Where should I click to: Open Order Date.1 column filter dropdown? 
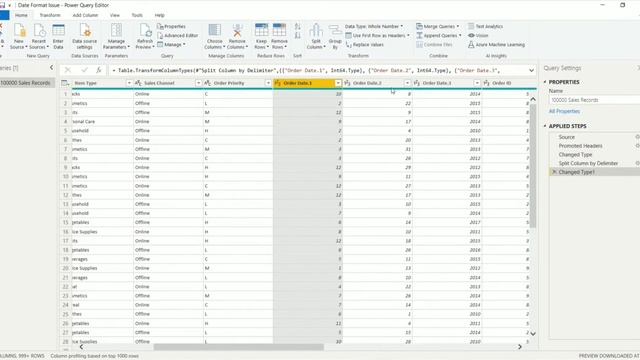click(338, 83)
